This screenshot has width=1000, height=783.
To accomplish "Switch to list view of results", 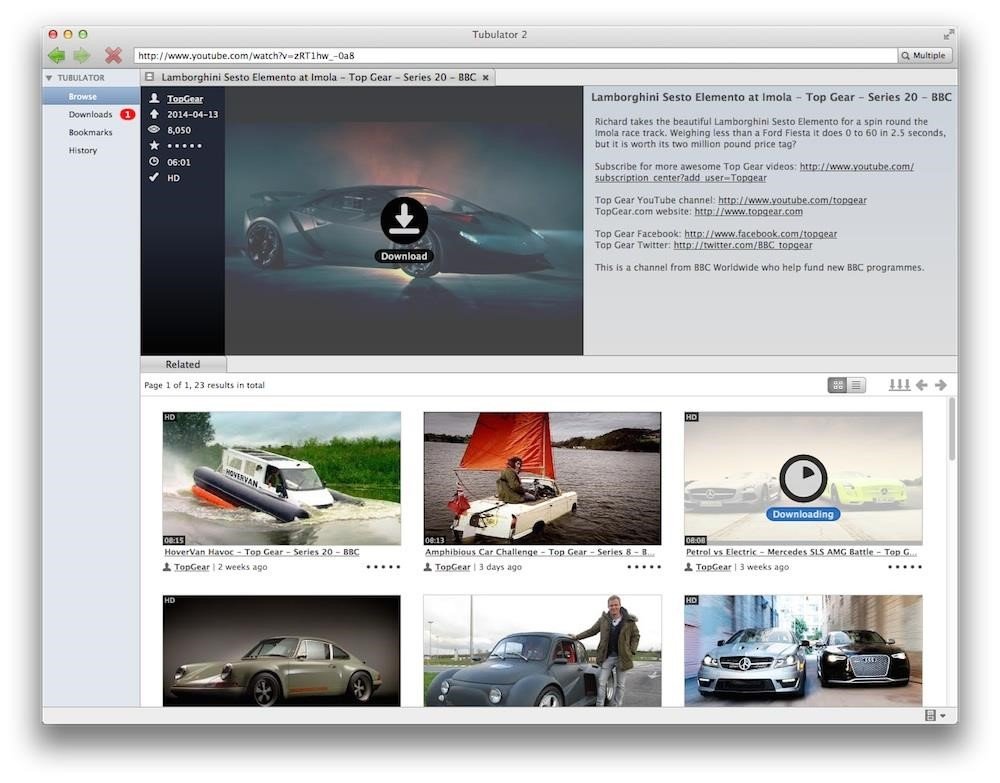I will coord(856,384).
